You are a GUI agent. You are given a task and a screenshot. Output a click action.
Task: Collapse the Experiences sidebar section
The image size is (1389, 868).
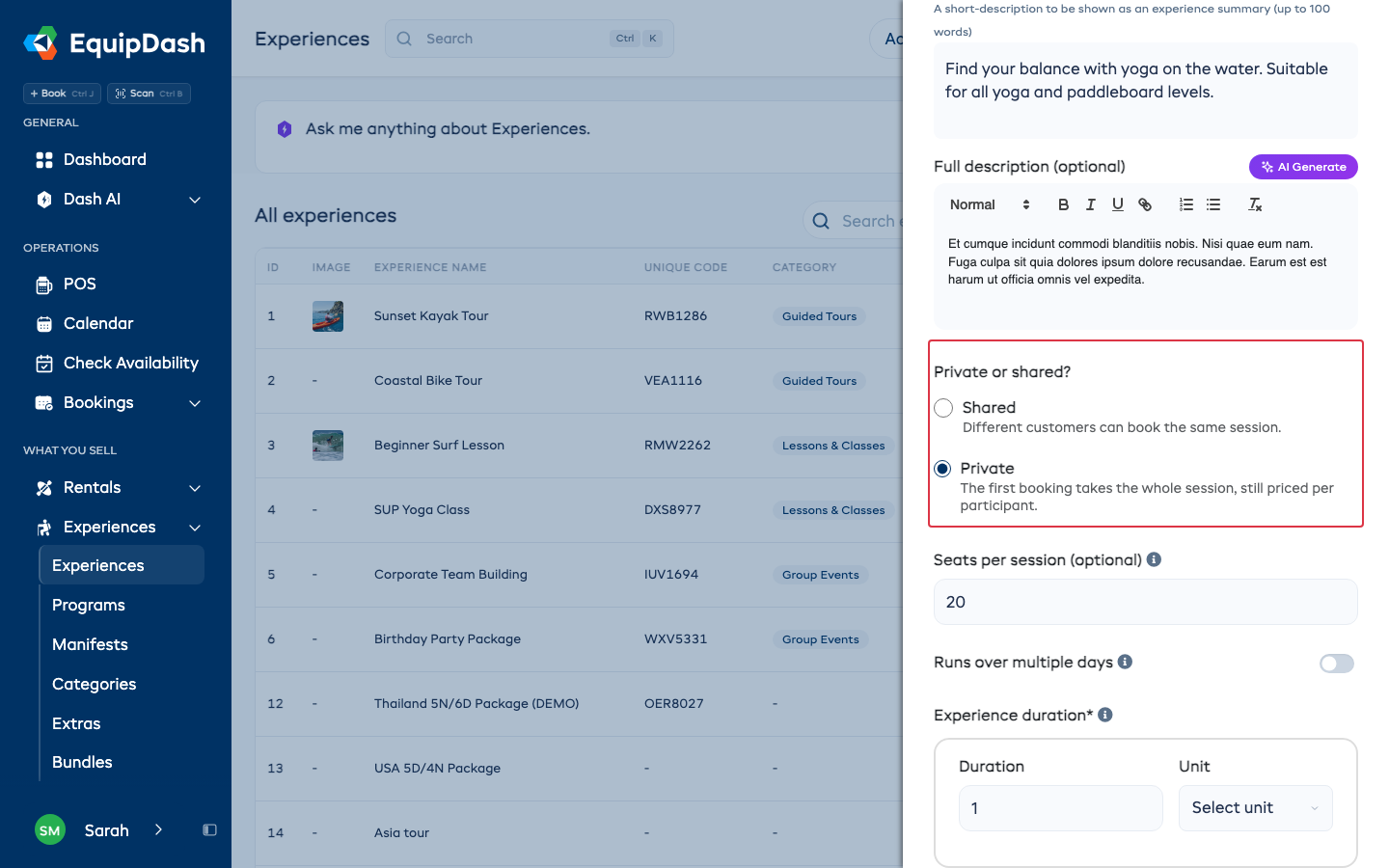coord(195,528)
